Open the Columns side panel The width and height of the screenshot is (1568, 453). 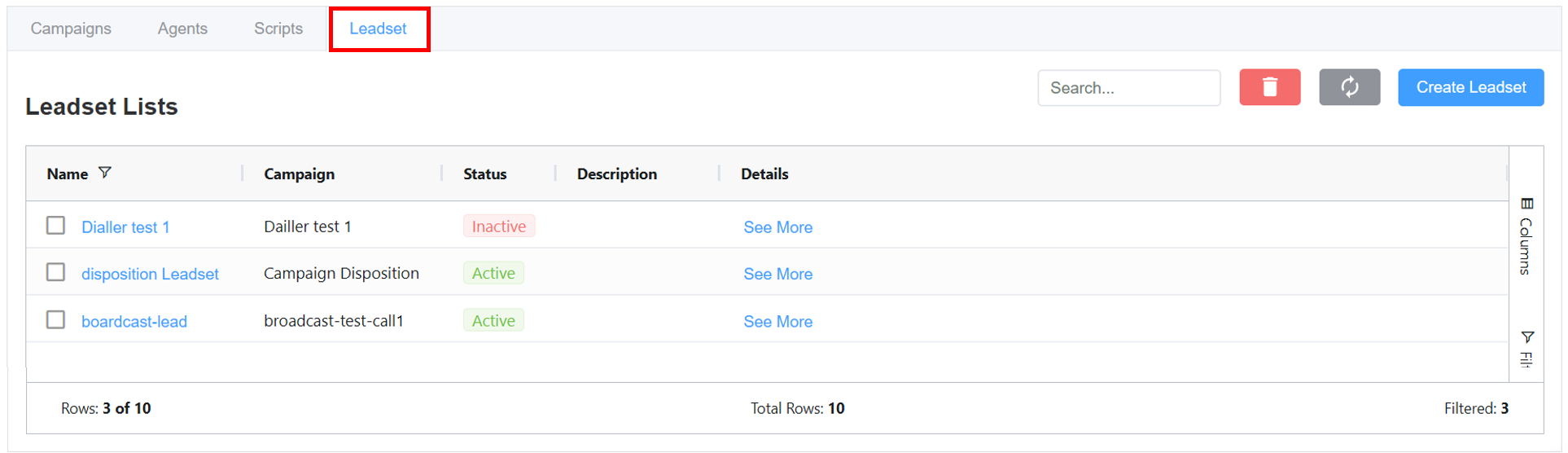point(1526,237)
